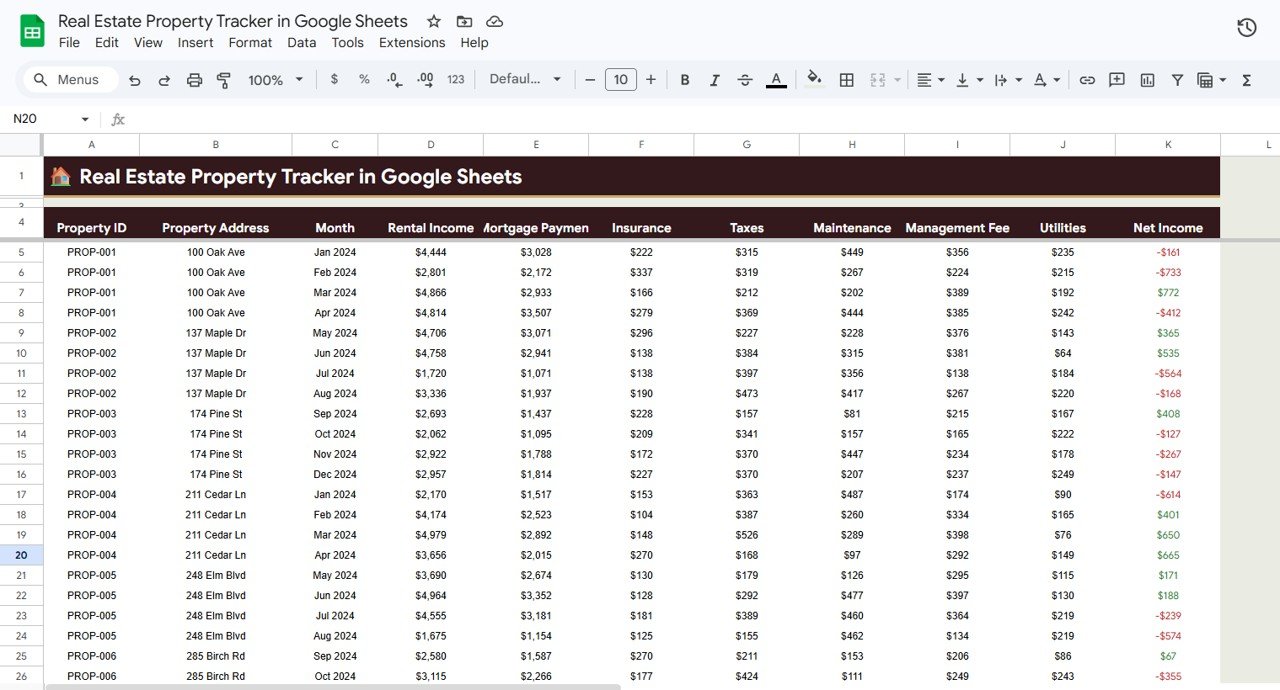Click rental income cell $4,979
Screen dimensions: 1280x690
point(430,535)
